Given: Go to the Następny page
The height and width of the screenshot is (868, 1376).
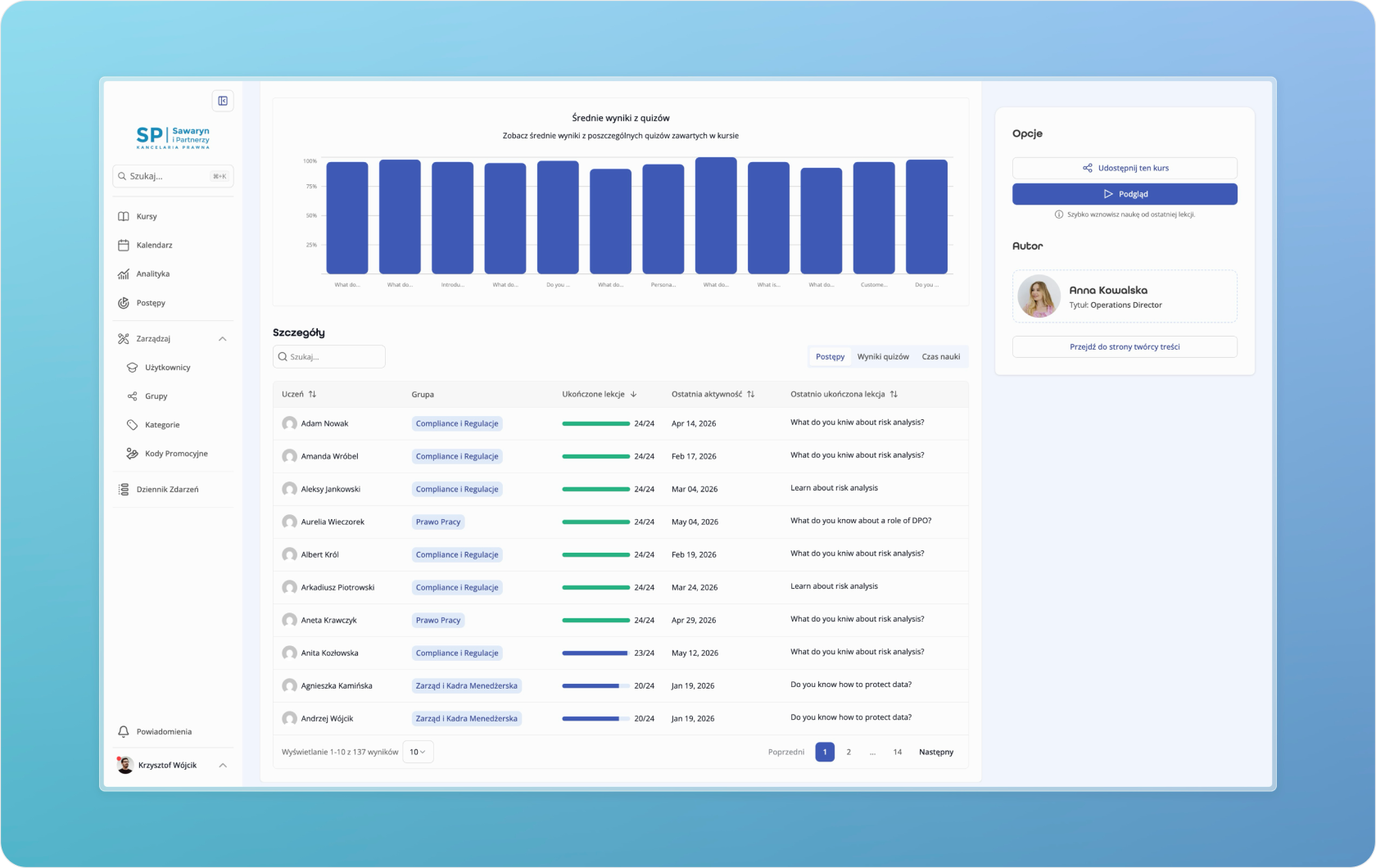Looking at the screenshot, I should [x=936, y=752].
